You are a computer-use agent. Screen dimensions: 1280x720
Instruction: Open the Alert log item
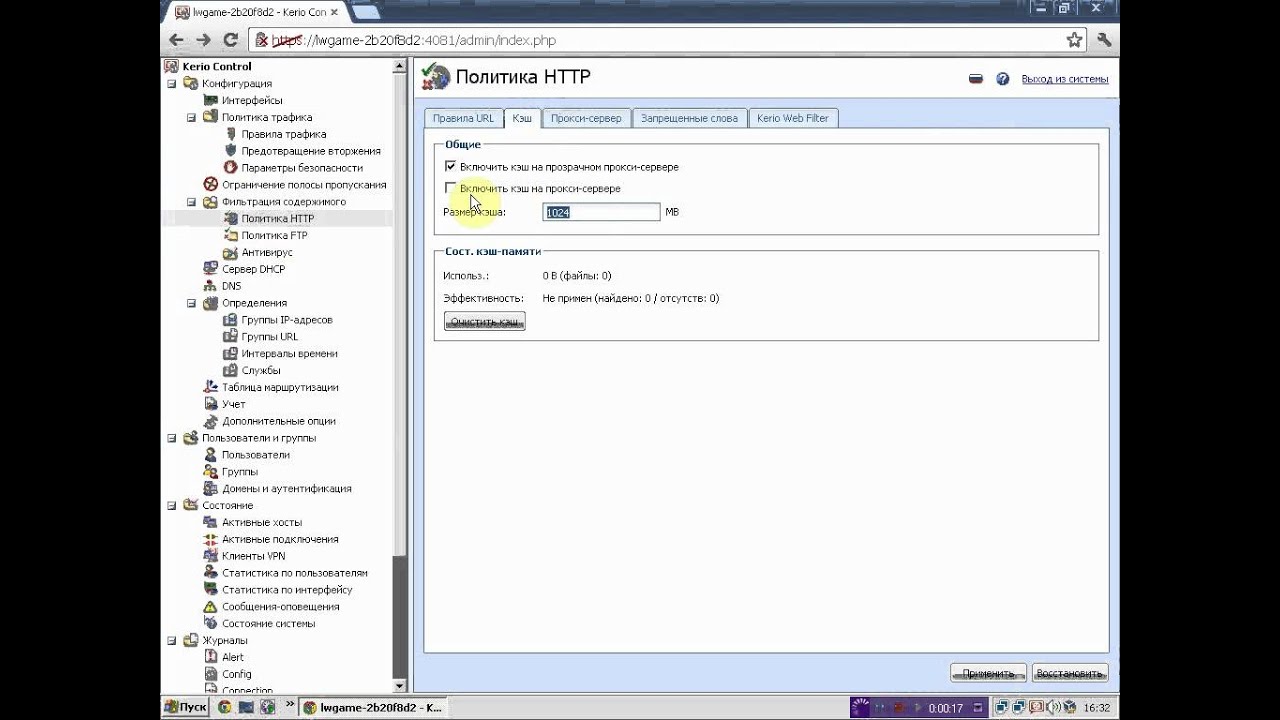point(233,657)
